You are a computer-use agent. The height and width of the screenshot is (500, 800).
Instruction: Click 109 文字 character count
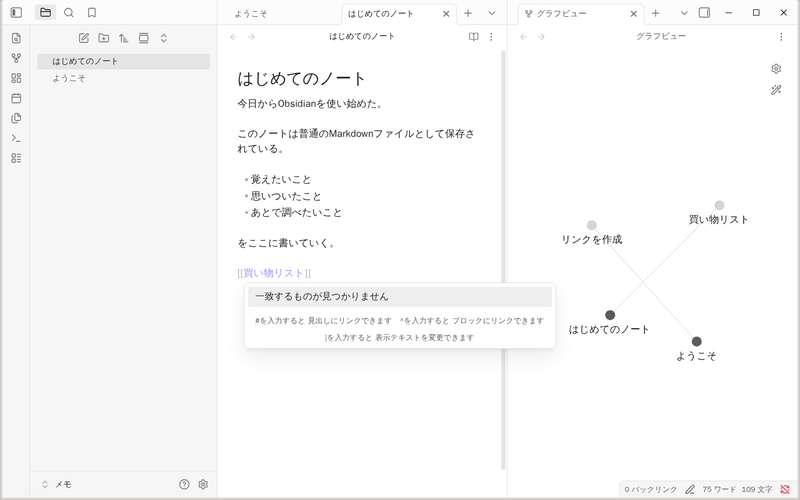tap(757, 490)
